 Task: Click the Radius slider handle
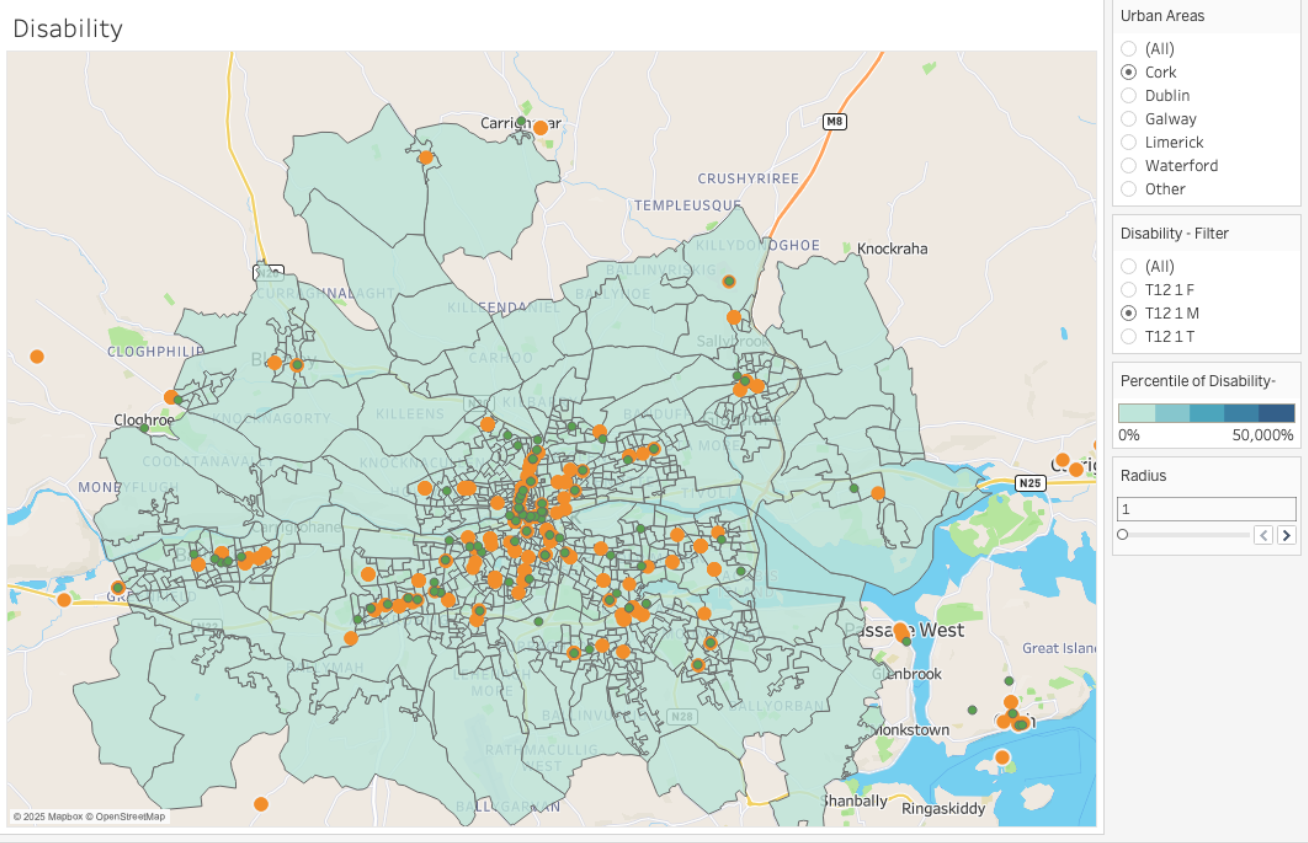pos(1122,534)
